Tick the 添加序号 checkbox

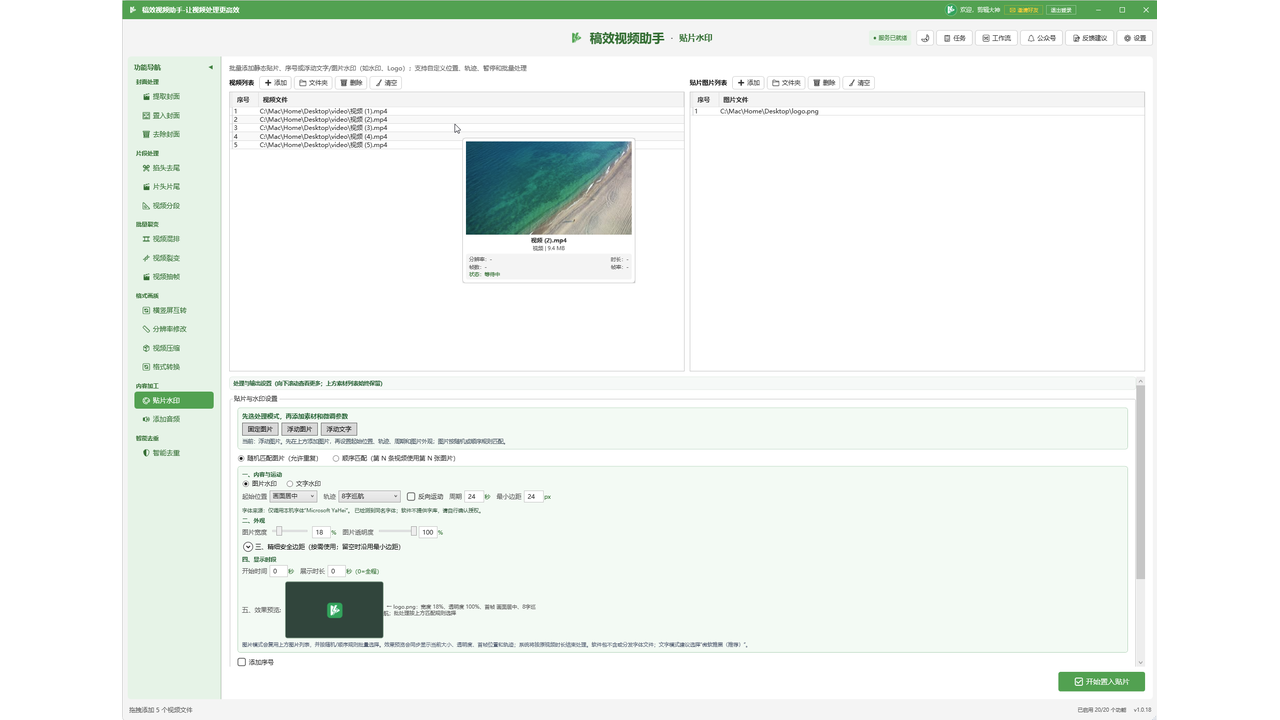coord(242,662)
